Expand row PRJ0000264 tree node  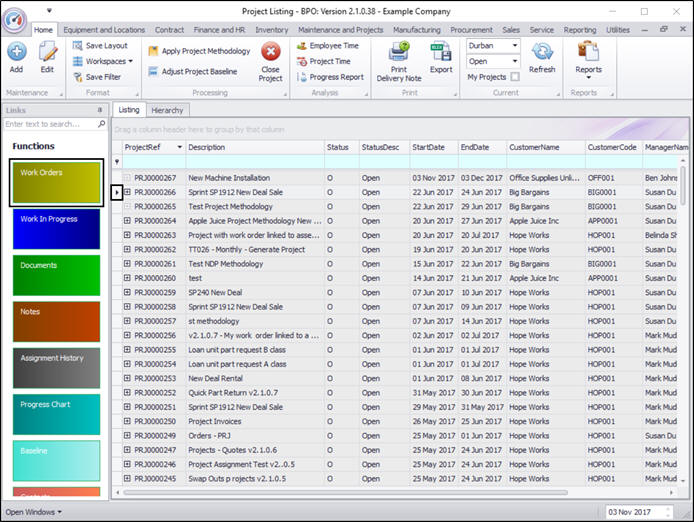coord(127,221)
